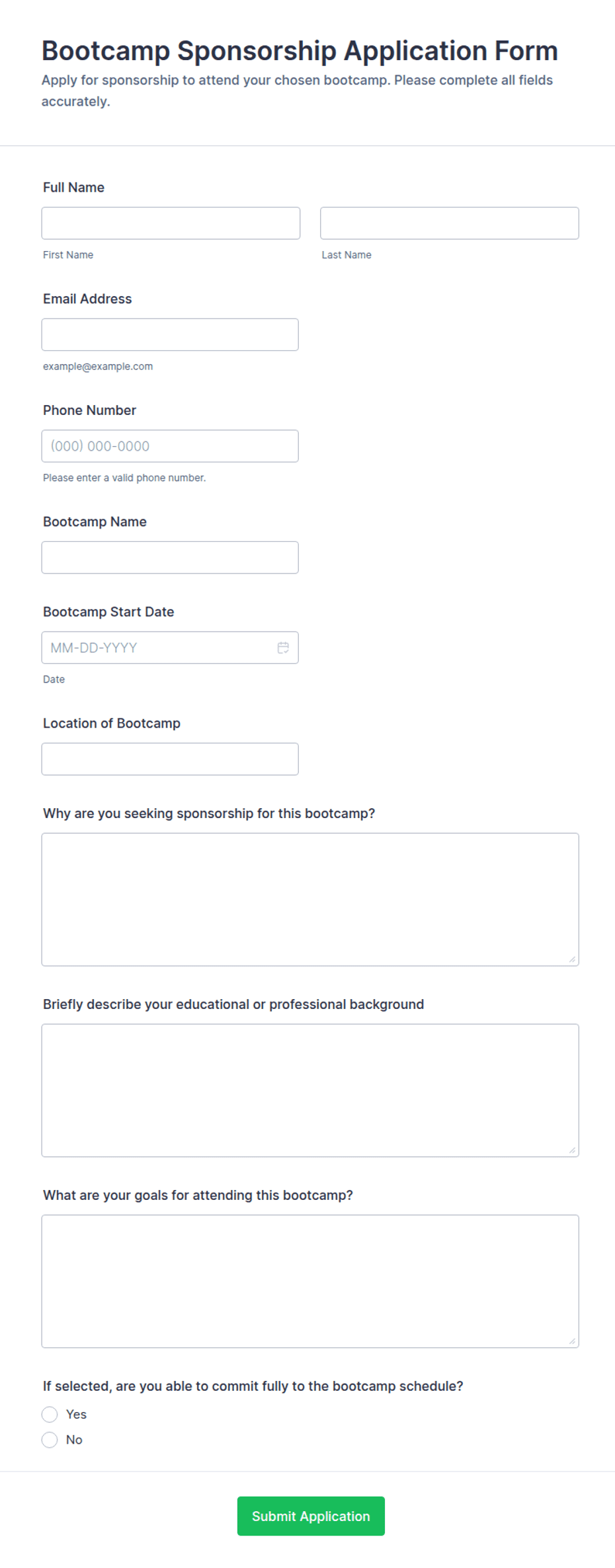This screenshot has height=1568, width=615.
Task: Click into the Email Address field
Action: pos(170,334)
